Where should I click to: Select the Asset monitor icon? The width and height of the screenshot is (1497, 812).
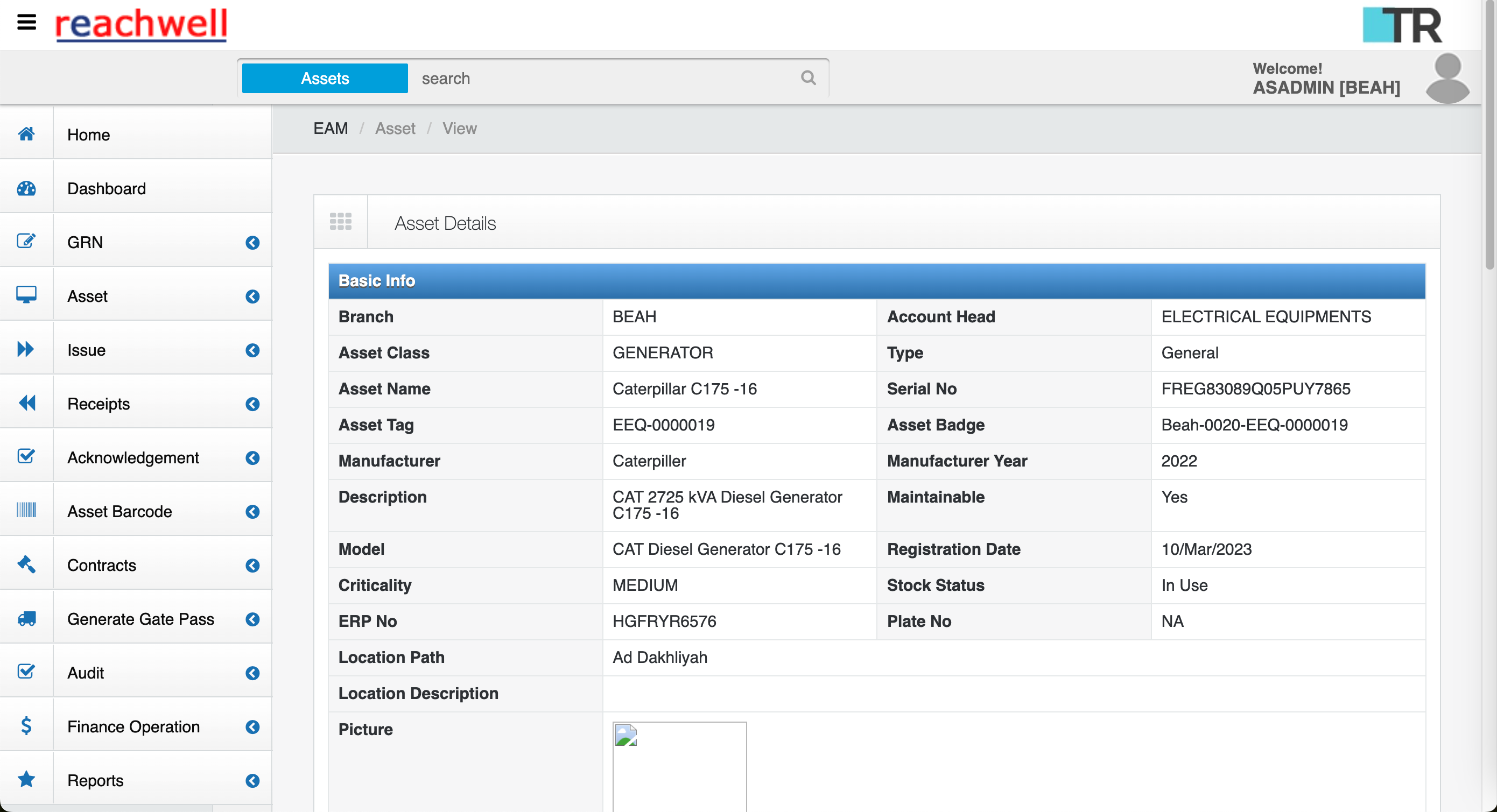[x=27, y=294]
